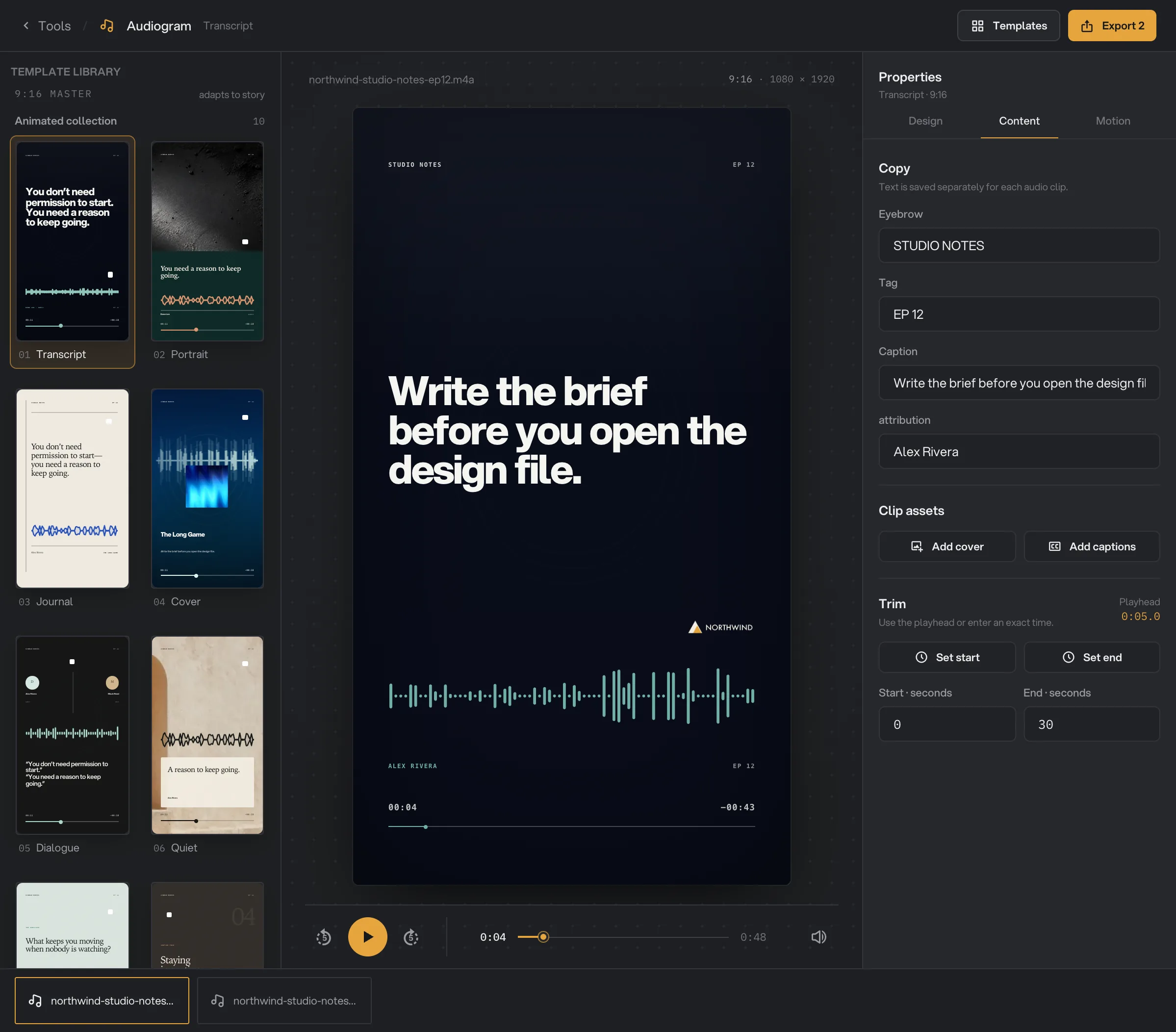1176x1032 pixels.
Task: Click Set end clock button
Action: point(1092,657)
